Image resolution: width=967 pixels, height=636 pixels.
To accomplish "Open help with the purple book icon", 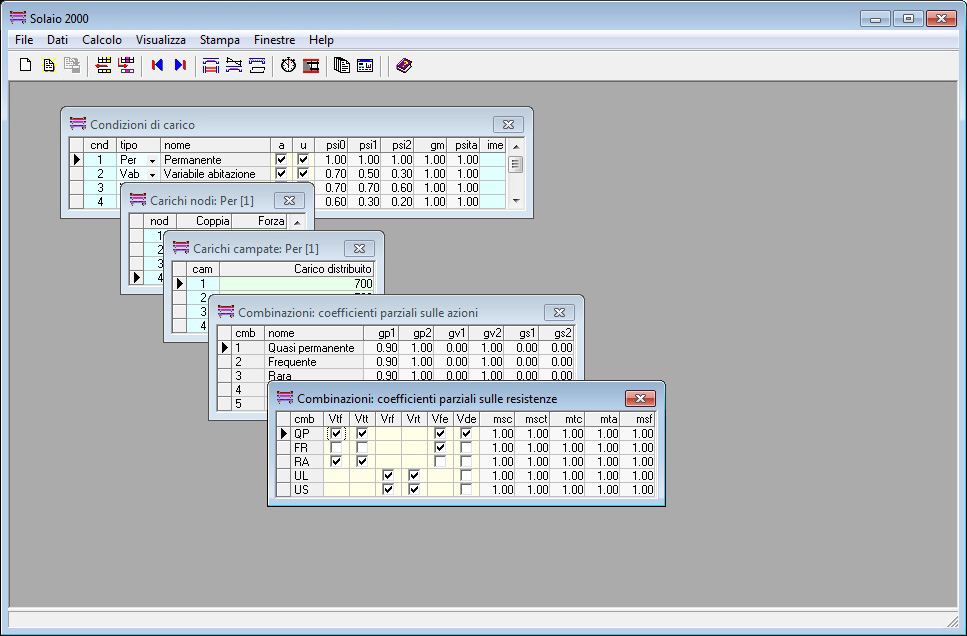I will click(x=404, y=65).
